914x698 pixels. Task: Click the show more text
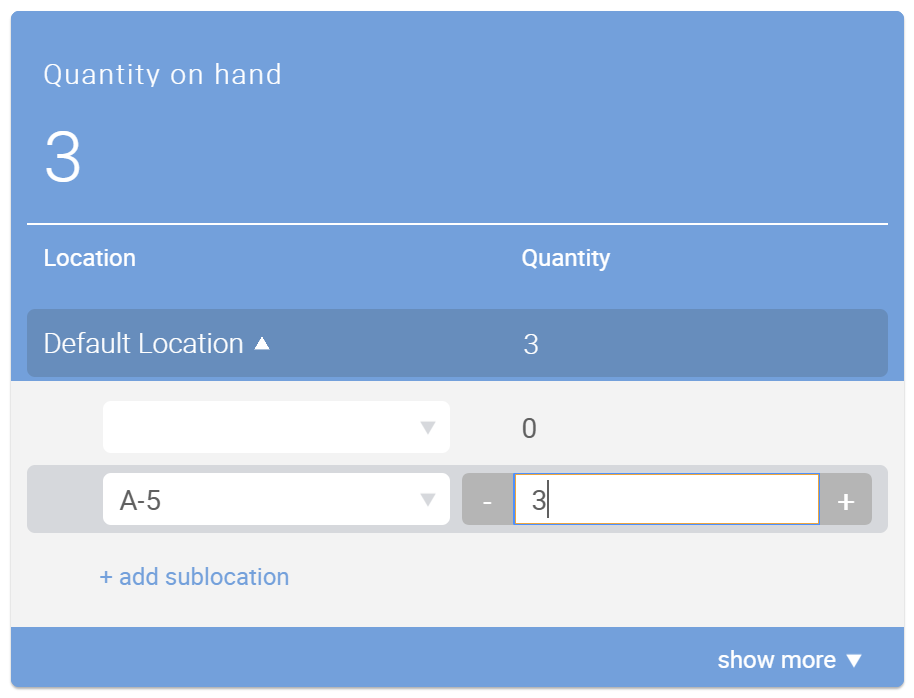pos(776,660)
